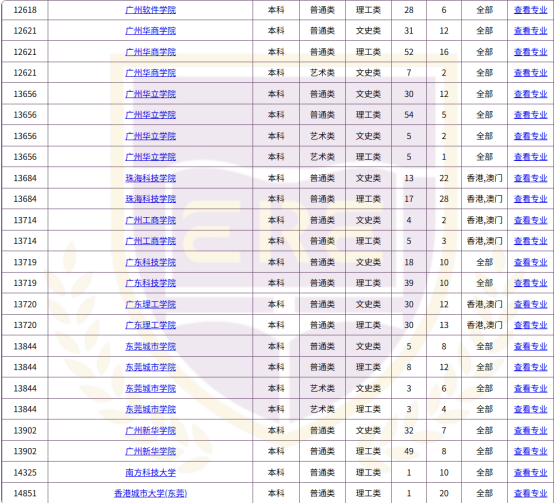The height and width of the screenshot is (504, 554).
Task: Select the value 39 in 广东科技学院 row
Action: [409, 283]
